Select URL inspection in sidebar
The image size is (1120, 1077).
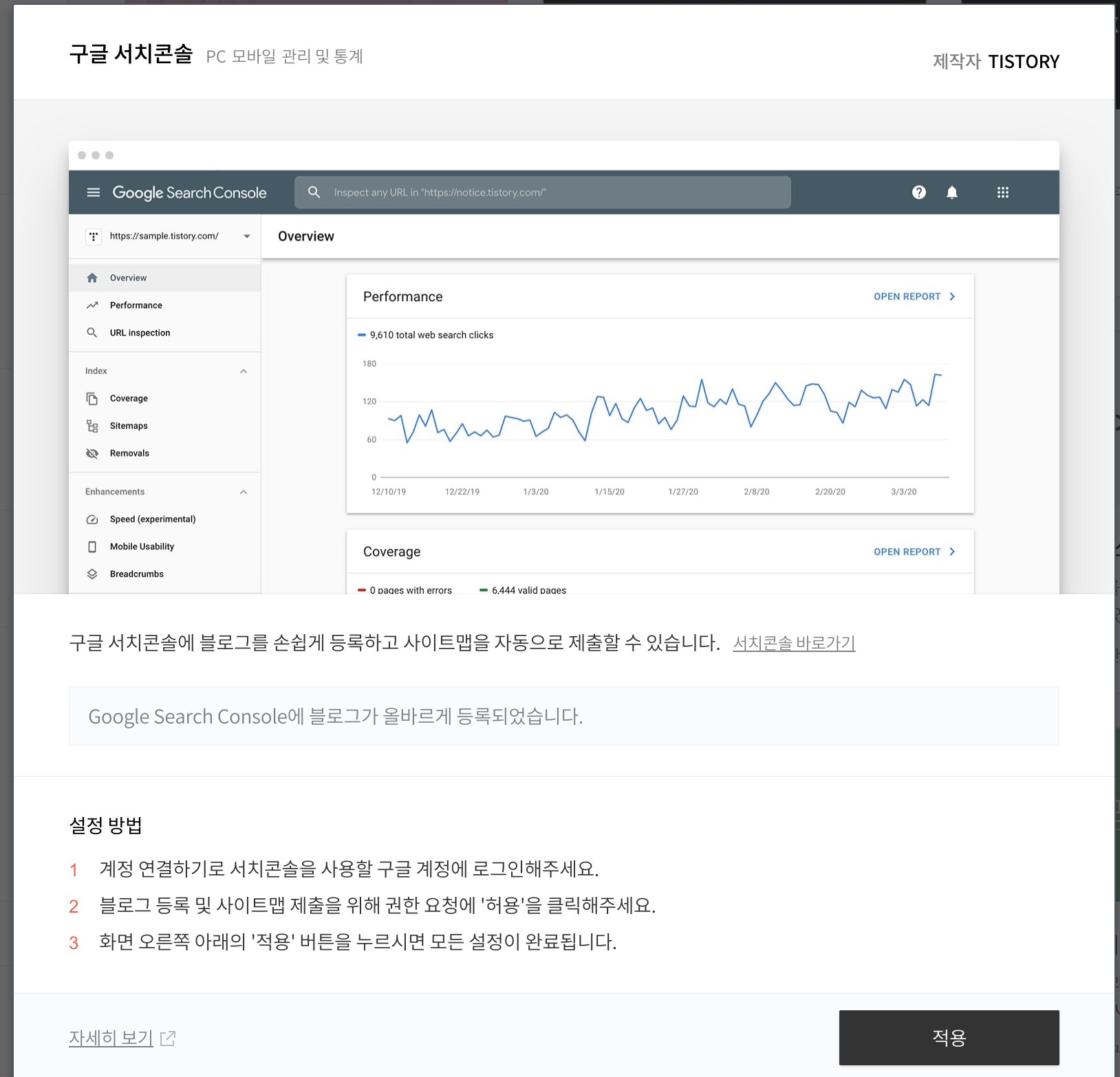[165, 333]
